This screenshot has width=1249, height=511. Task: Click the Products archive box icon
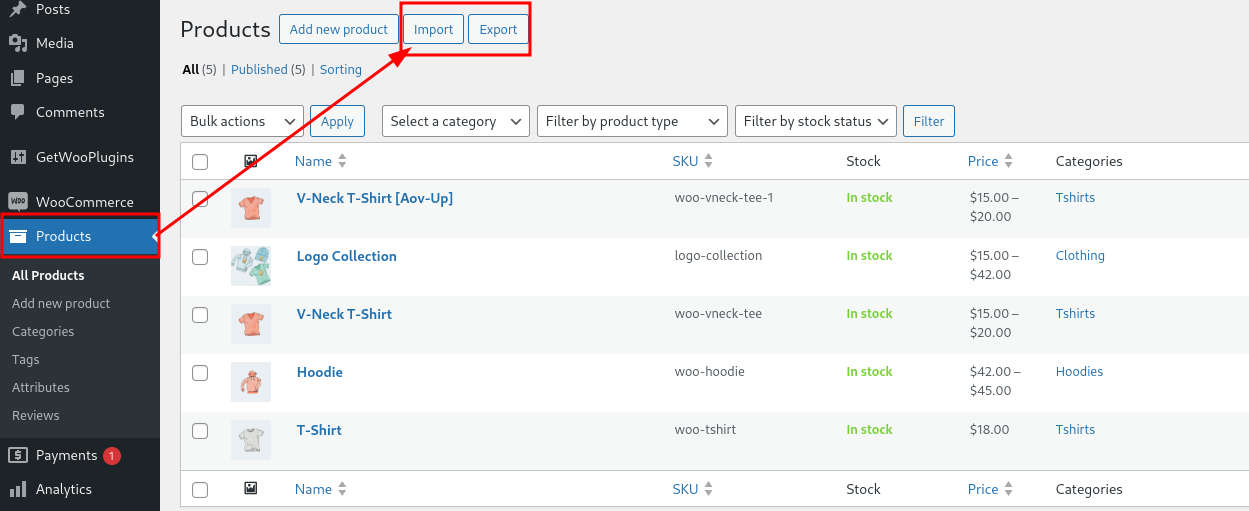point(17,237)
